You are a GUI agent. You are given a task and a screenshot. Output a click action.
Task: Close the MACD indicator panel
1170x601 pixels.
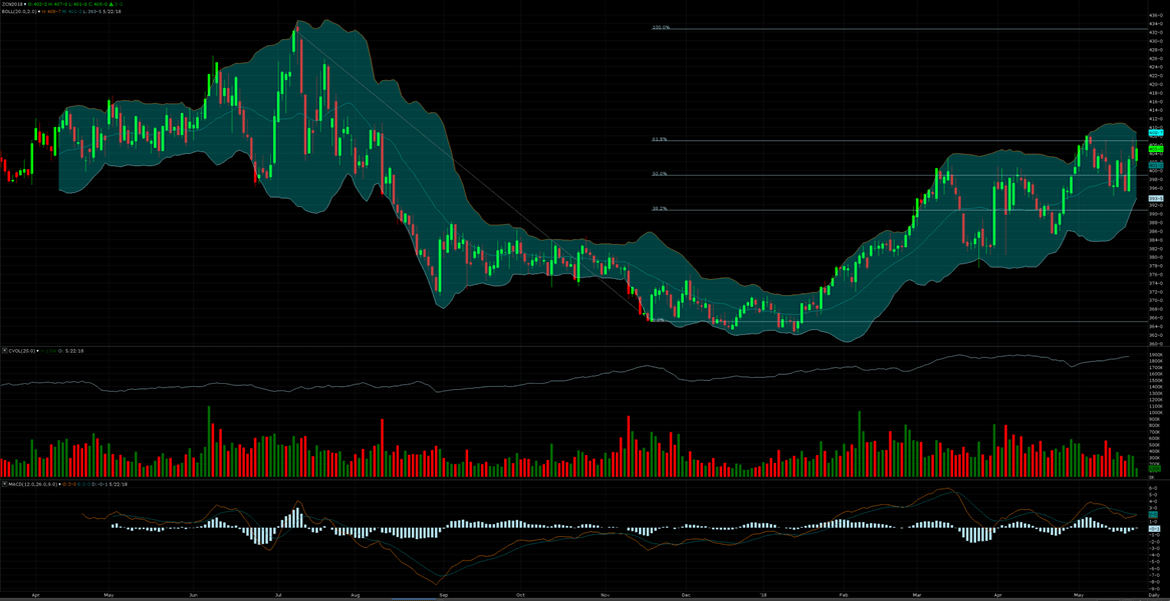point(4,484)
